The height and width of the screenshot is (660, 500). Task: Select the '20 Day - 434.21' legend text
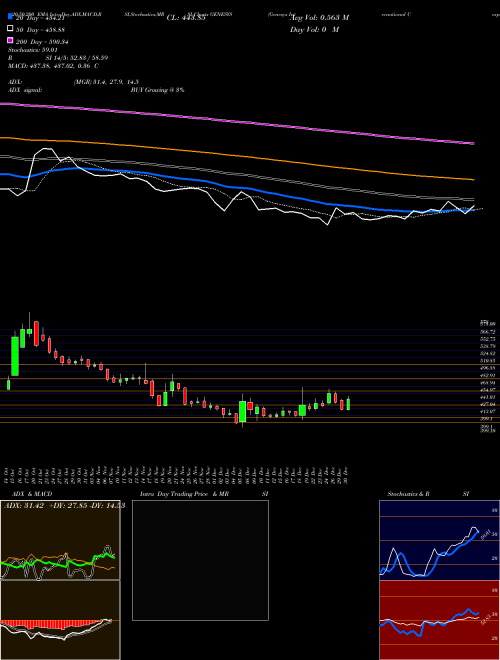point(40,18)
